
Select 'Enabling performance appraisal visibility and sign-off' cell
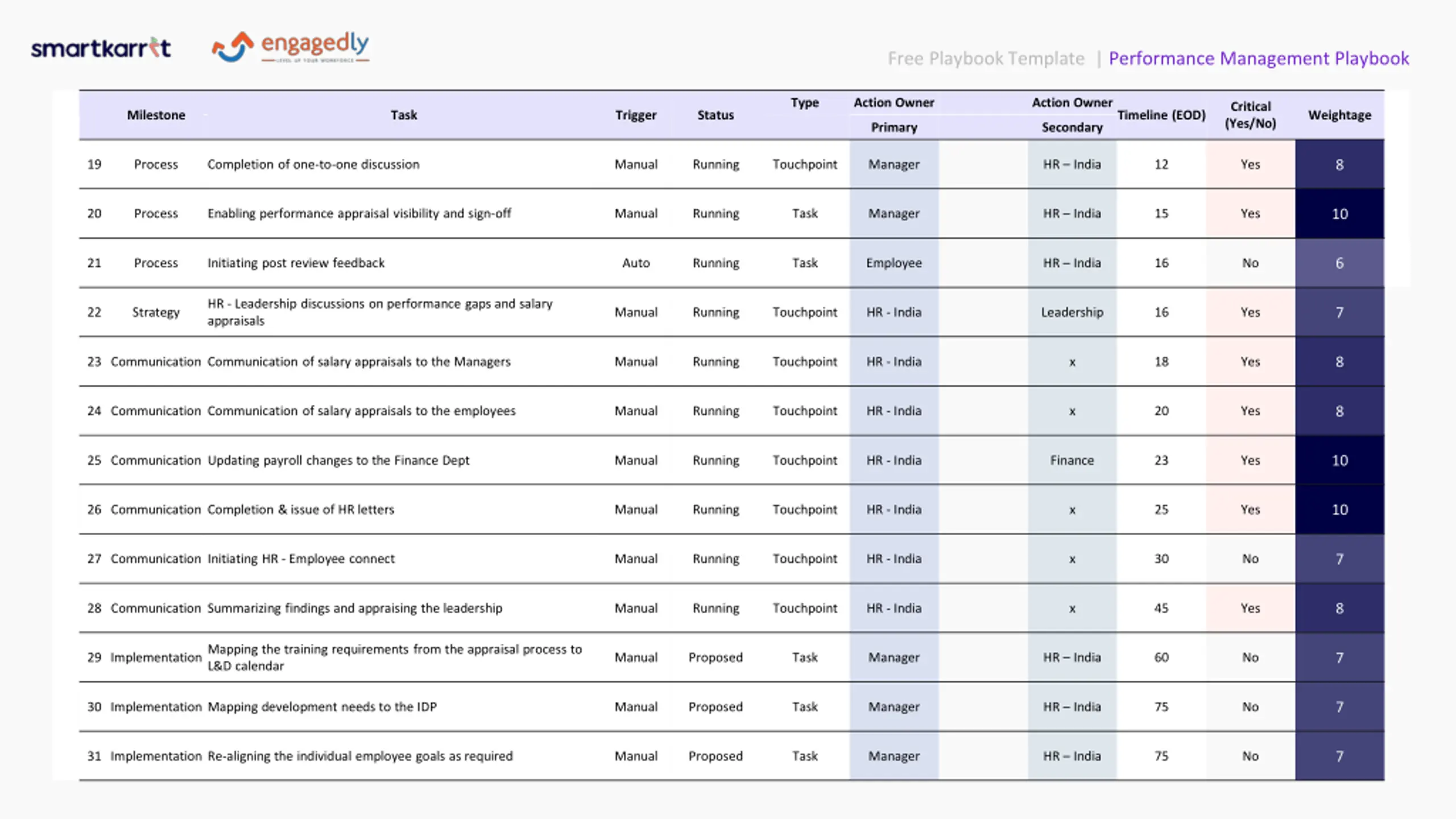pos(359,213)
